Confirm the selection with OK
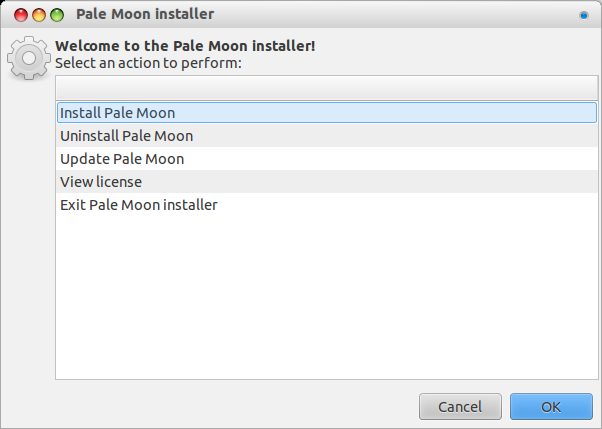The width and height of the screenshot is (602, 429). [551, 406]
